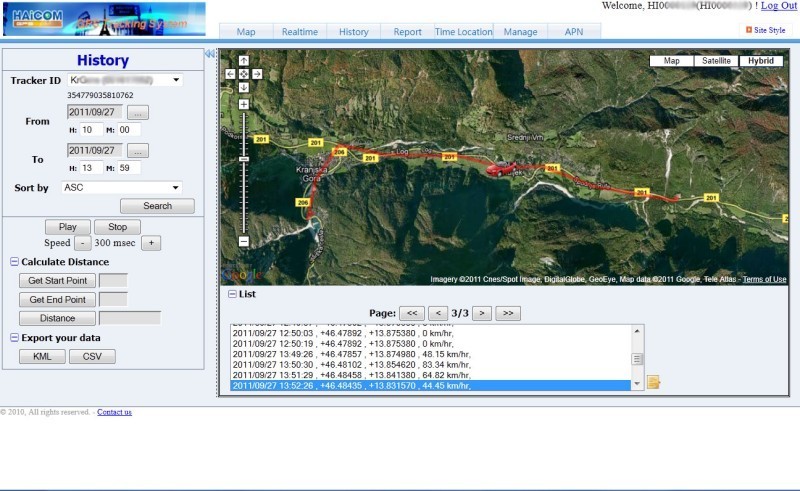800x491 pixels.
Task: Click the list scrollbar up arrow
Action: [x=637, y=331]
